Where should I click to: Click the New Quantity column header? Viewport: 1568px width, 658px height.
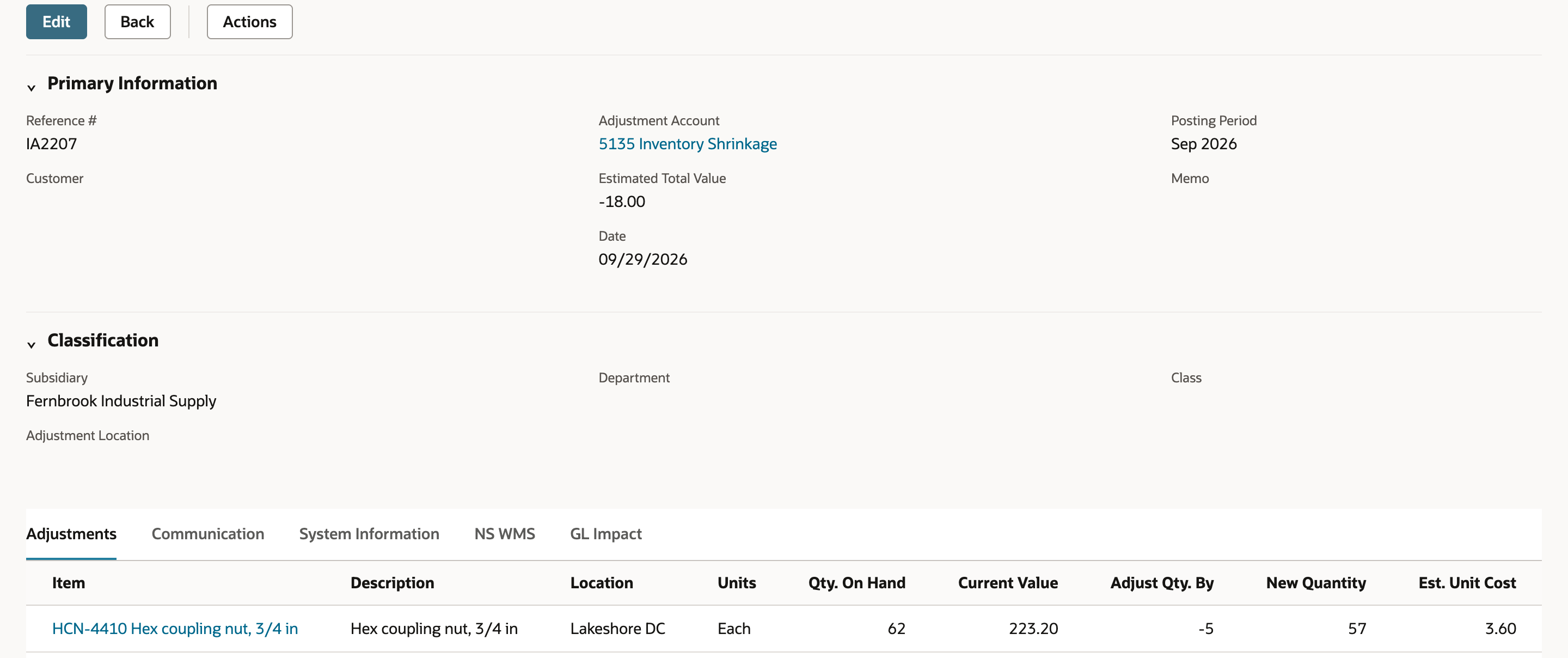[x=1316, y=583]
